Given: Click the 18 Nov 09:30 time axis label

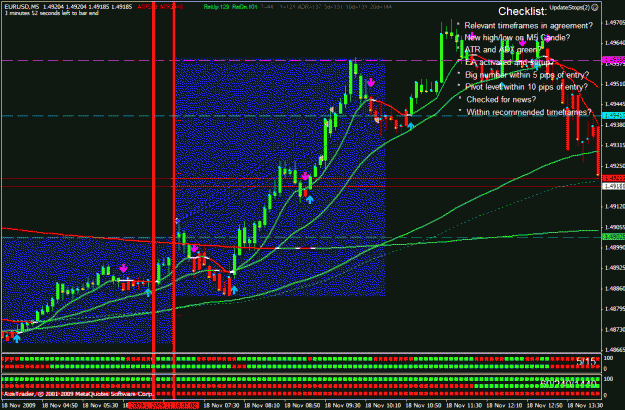Looking at the screenshot, I should 341,406.
